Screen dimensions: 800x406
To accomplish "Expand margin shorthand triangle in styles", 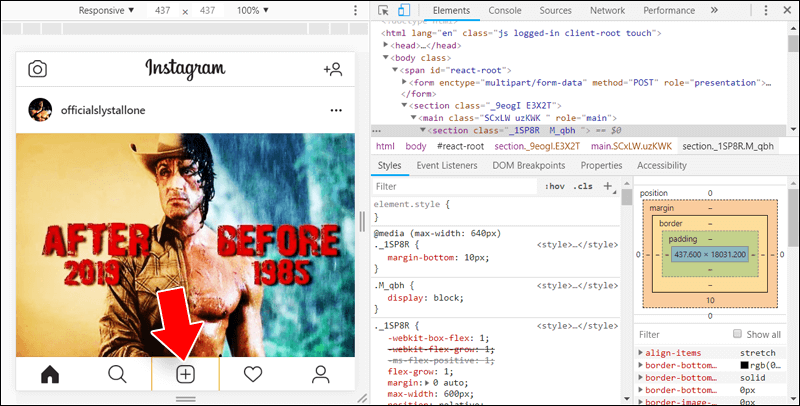I will (x=427, y=383).
